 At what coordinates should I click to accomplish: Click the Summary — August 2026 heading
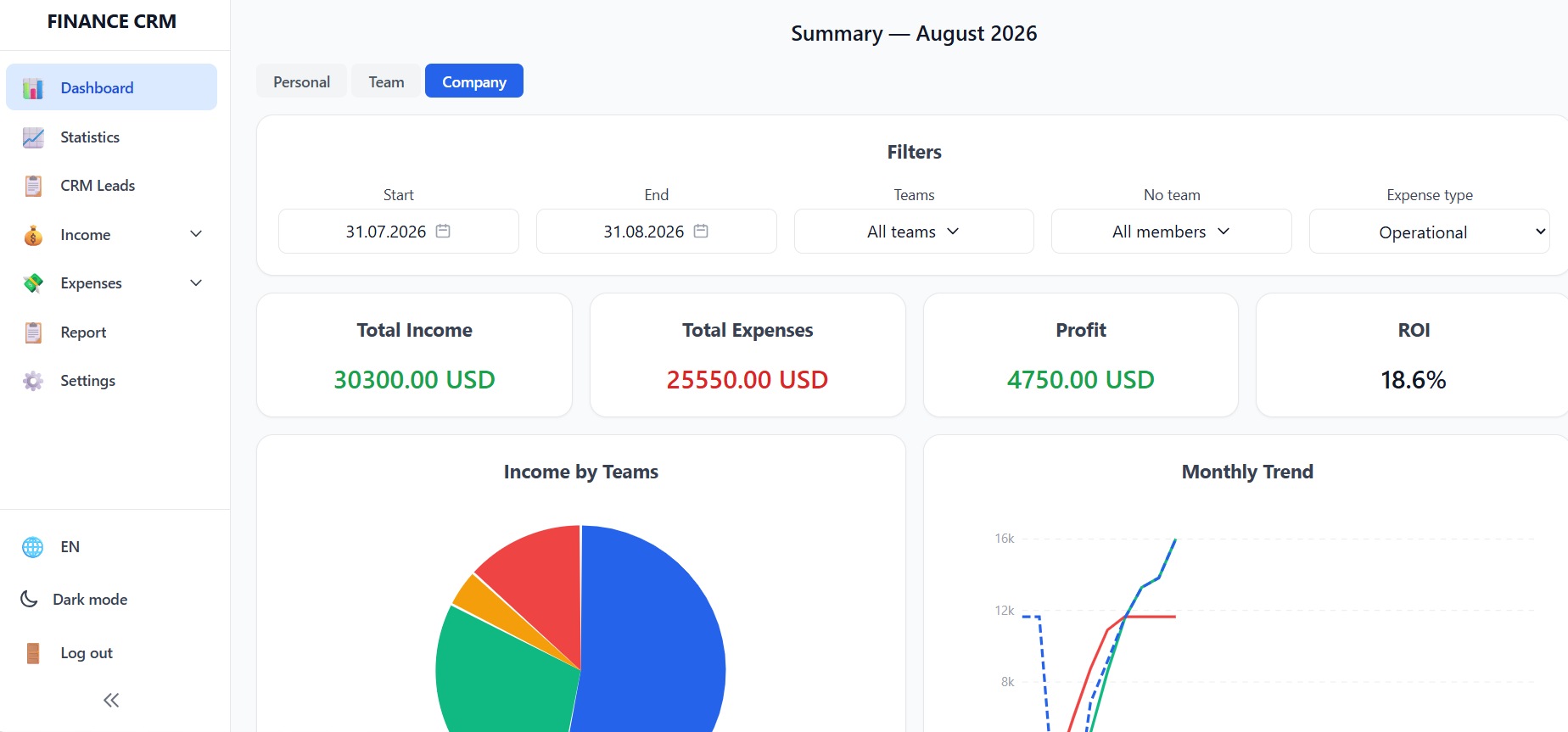pyautogui.click(x=914, y=33)
